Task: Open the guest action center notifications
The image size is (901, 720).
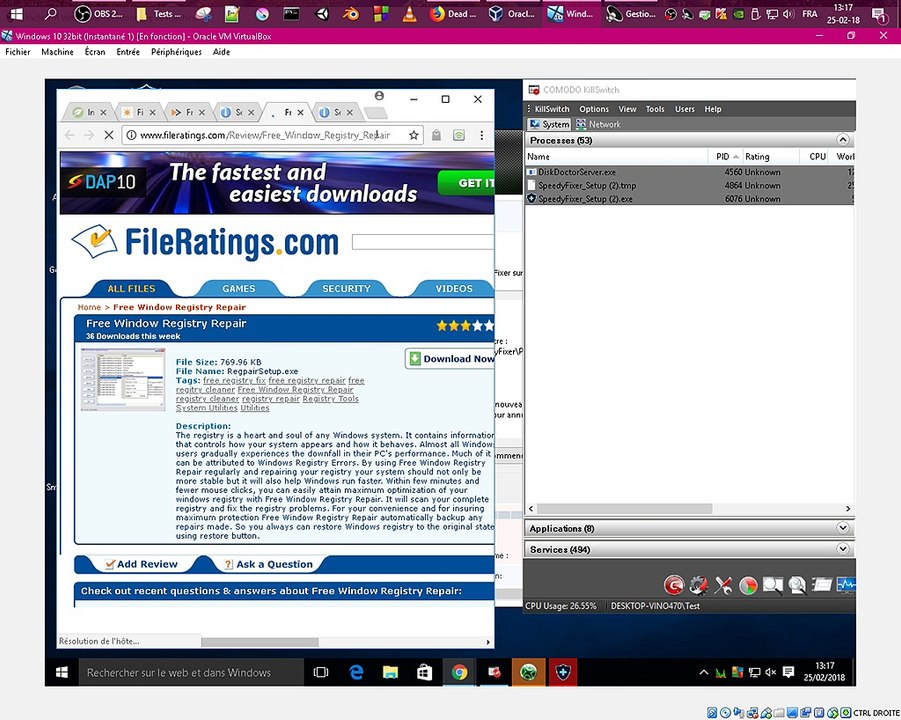Action: coord(788,672)
